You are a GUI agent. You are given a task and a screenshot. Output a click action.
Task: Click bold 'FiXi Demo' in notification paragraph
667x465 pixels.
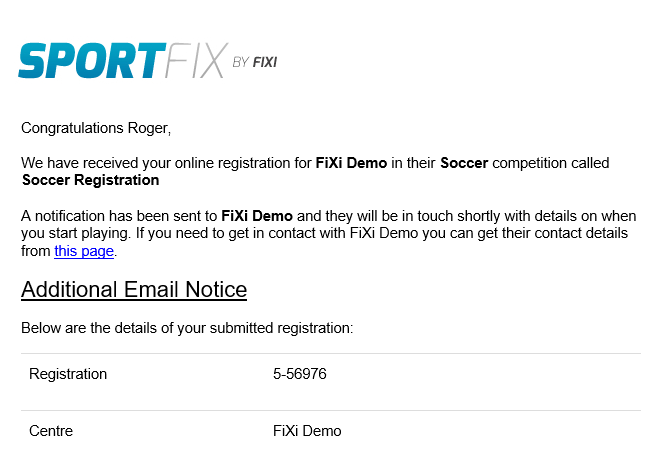[x=257, y=216]
